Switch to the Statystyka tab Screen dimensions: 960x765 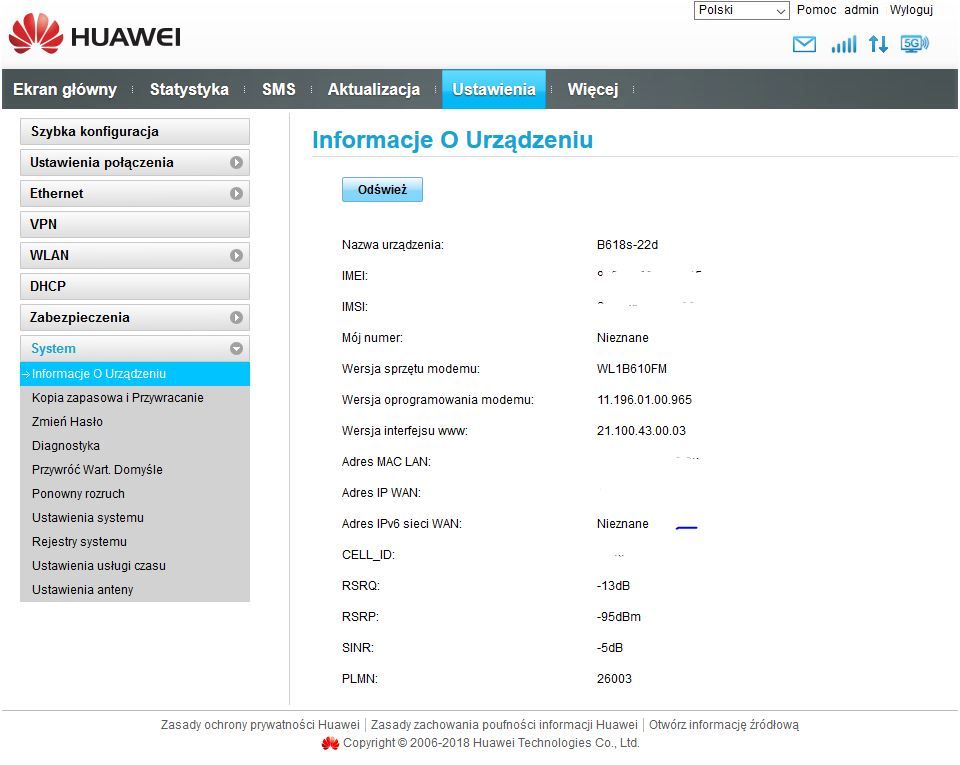tap(189, 89)
